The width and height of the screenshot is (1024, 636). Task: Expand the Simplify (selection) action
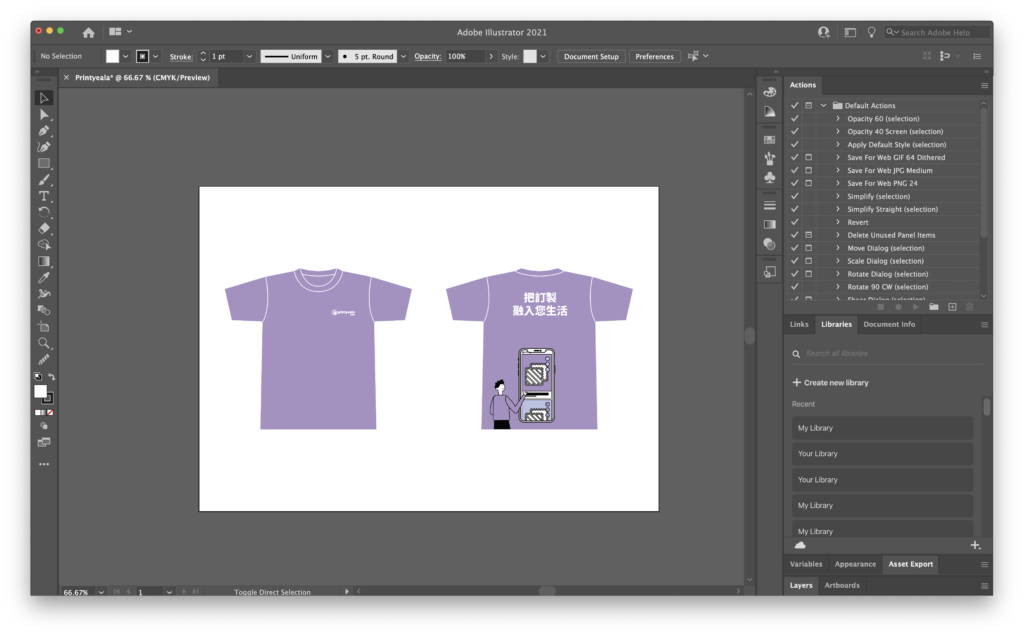838,196
